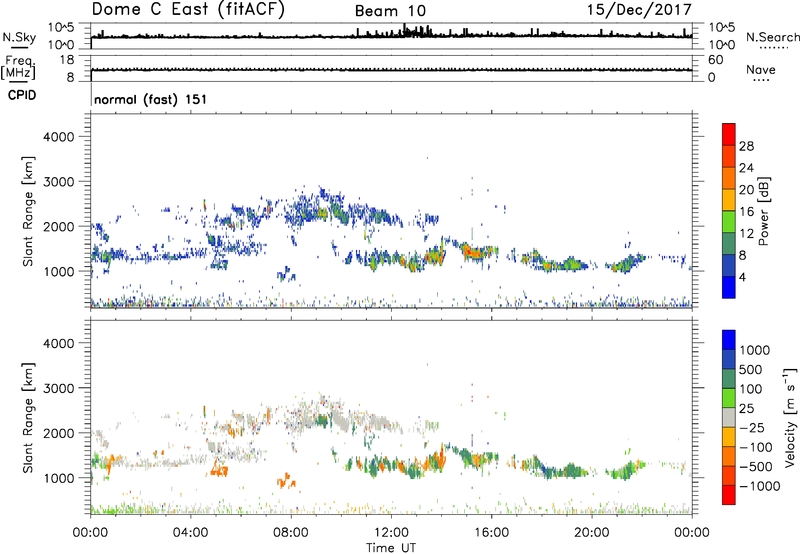Click '4000' on power plot range axis
The image size is (800, 554).
59,137
